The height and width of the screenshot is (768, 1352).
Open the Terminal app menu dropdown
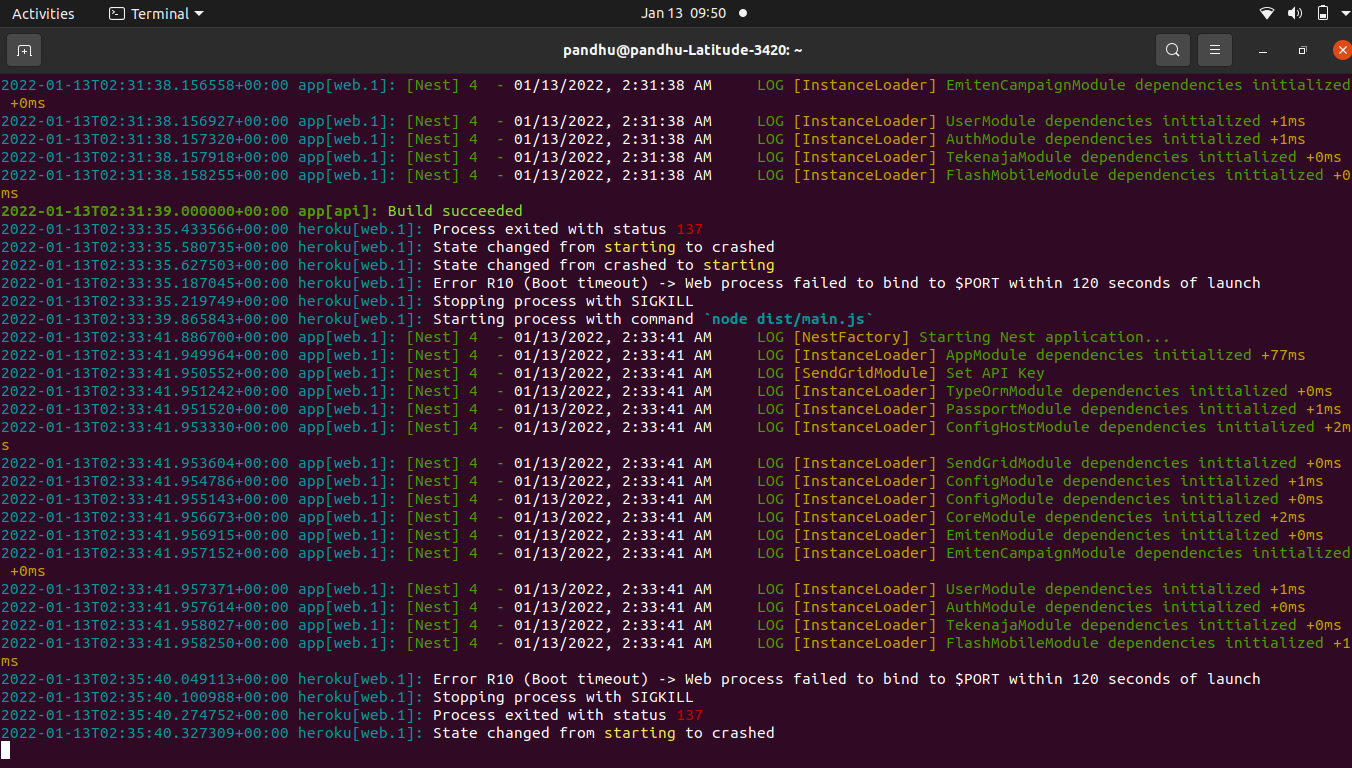click(156, 14)
